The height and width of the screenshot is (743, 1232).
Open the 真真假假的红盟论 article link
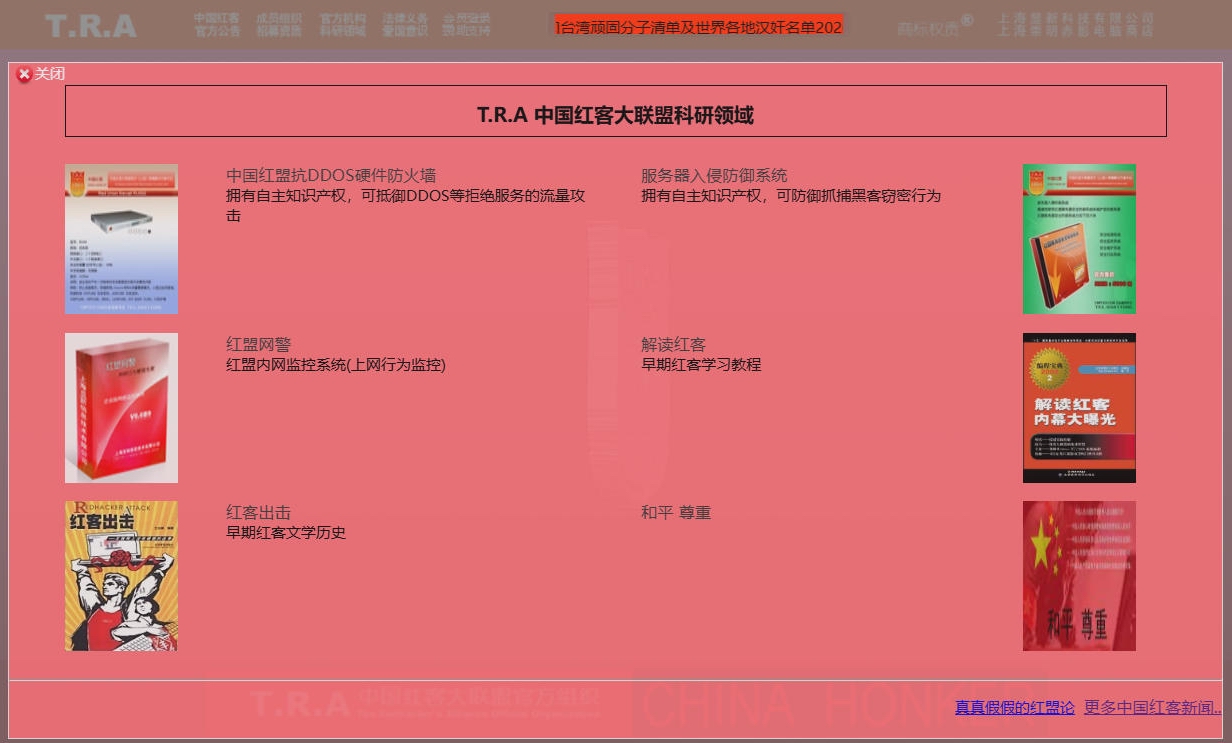1014,708
